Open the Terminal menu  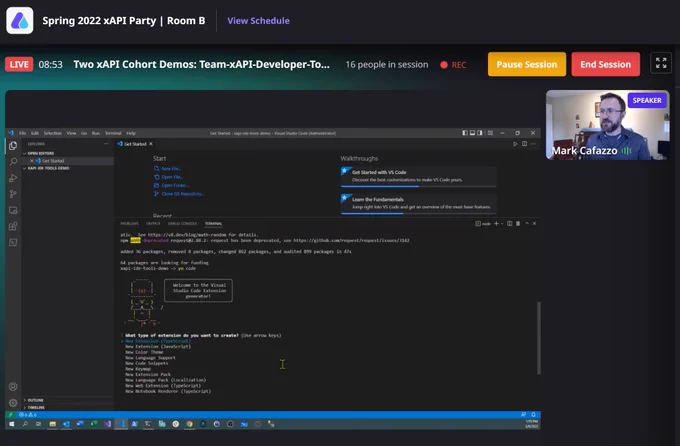pos(113,133)
